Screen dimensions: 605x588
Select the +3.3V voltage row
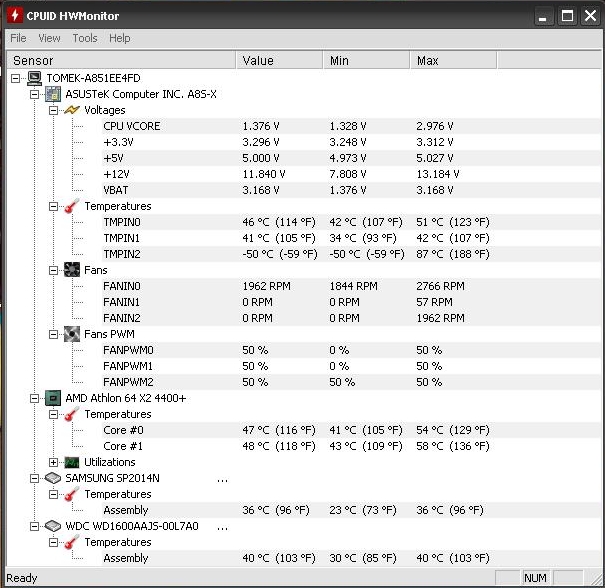click(x=351, y=142)
